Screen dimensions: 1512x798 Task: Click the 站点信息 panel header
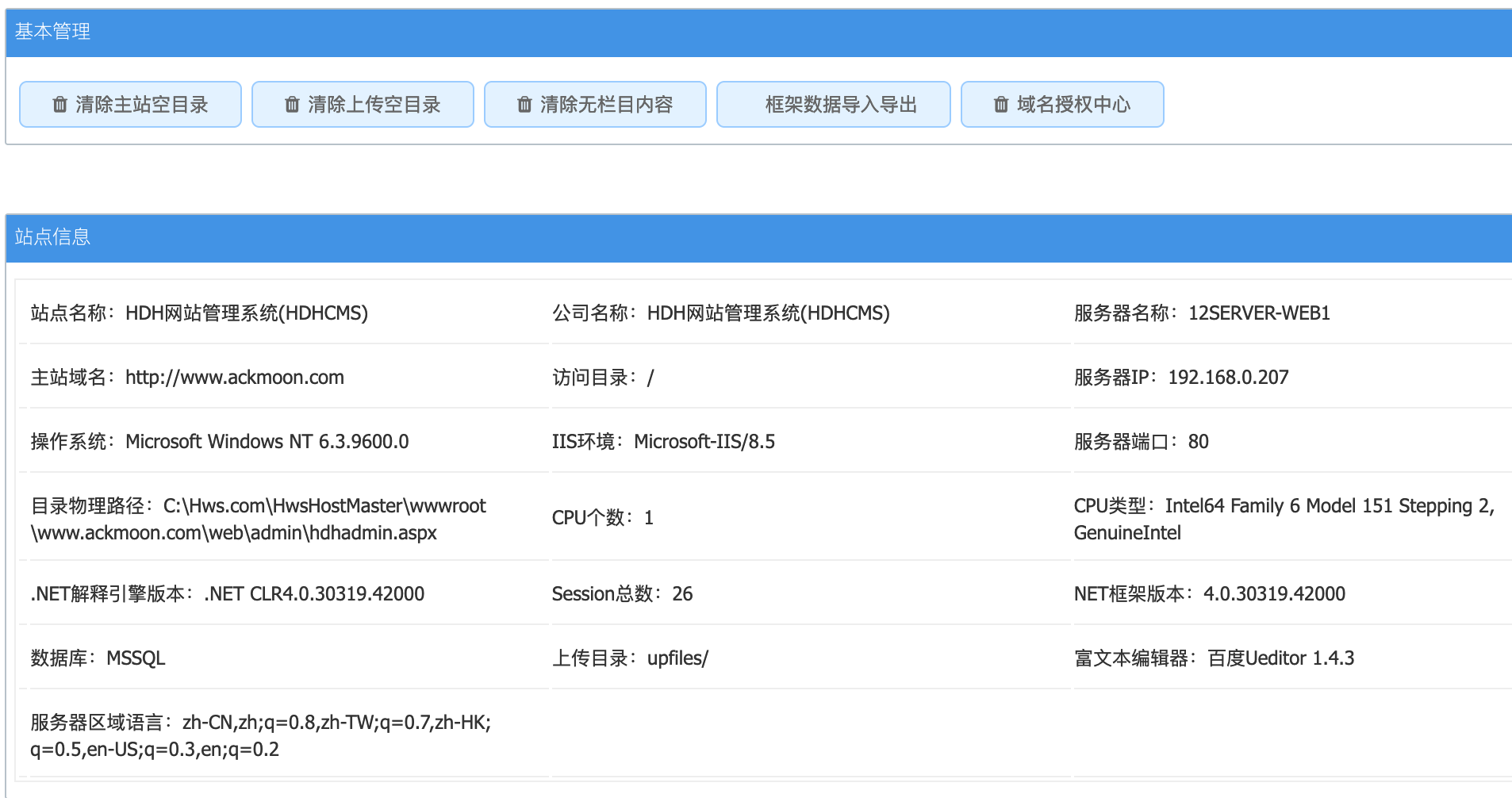click(x=52, y=237)
